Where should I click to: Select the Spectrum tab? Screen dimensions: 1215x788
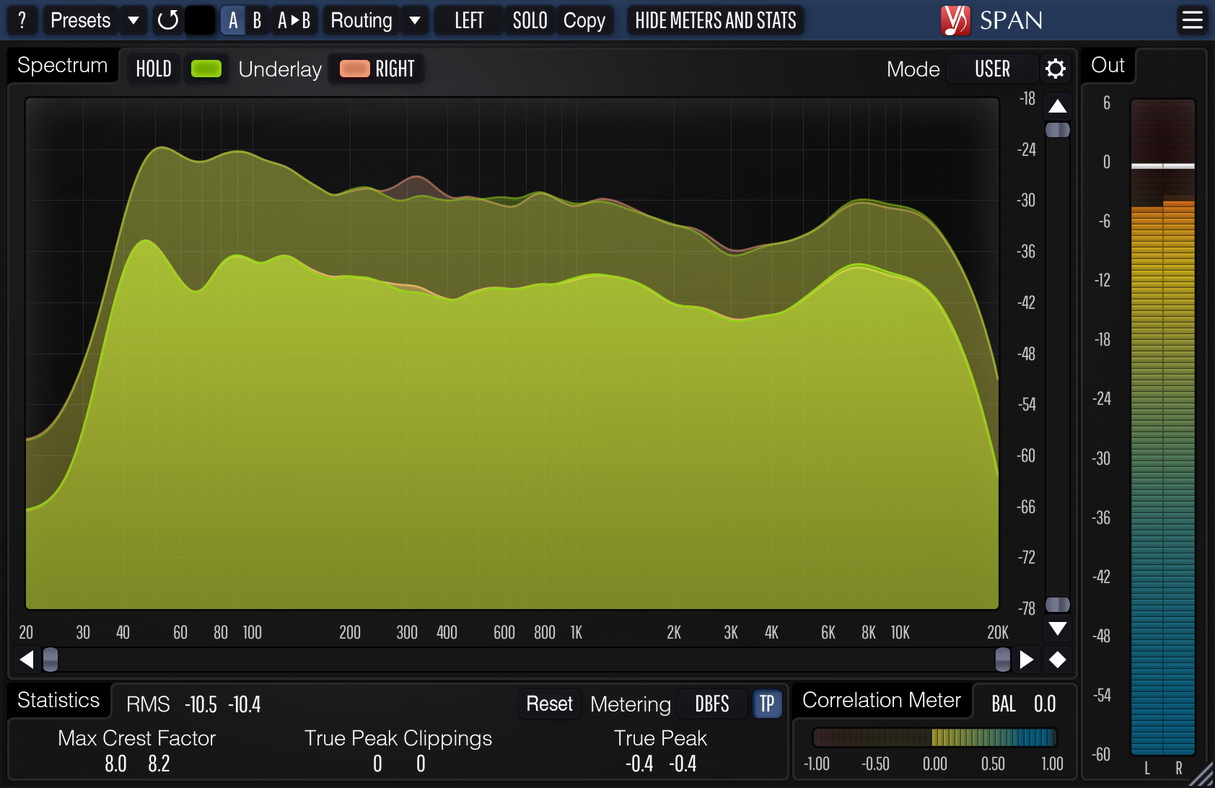tap(62, 66)
